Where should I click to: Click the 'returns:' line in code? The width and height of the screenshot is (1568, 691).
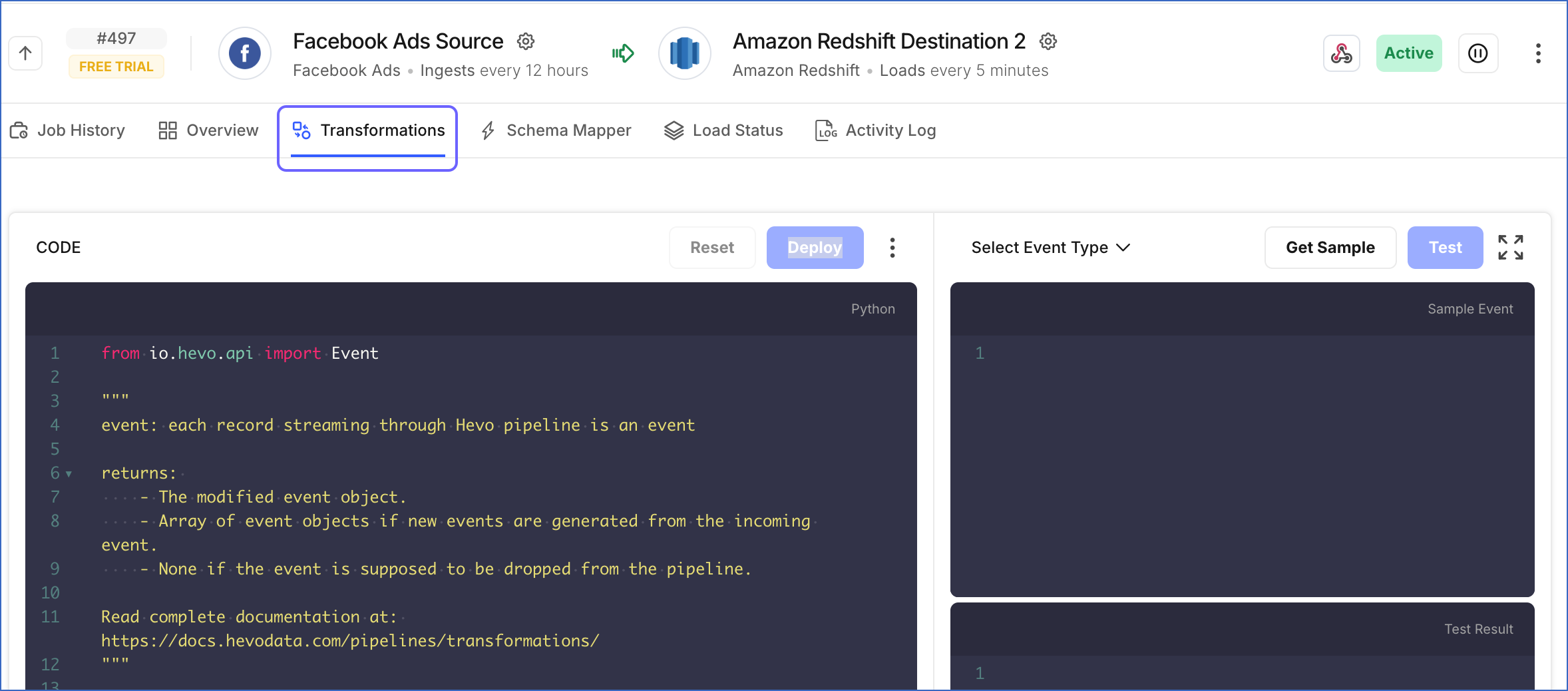tap(138, 473)
